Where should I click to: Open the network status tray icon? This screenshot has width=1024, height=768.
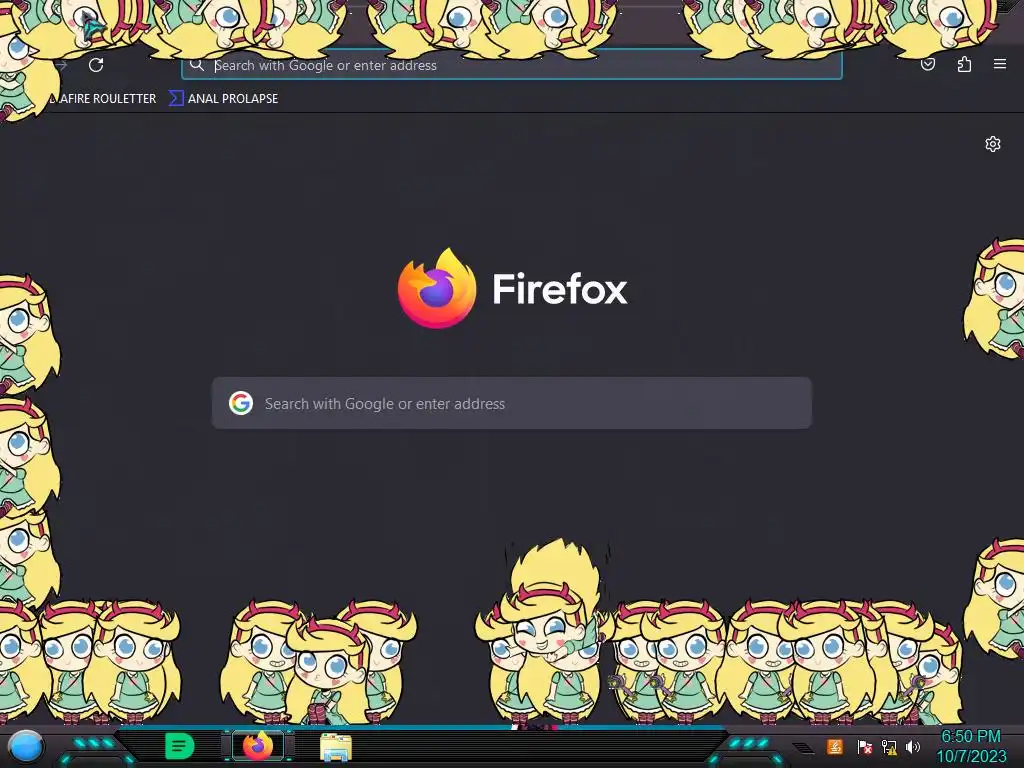coord(889,746)
